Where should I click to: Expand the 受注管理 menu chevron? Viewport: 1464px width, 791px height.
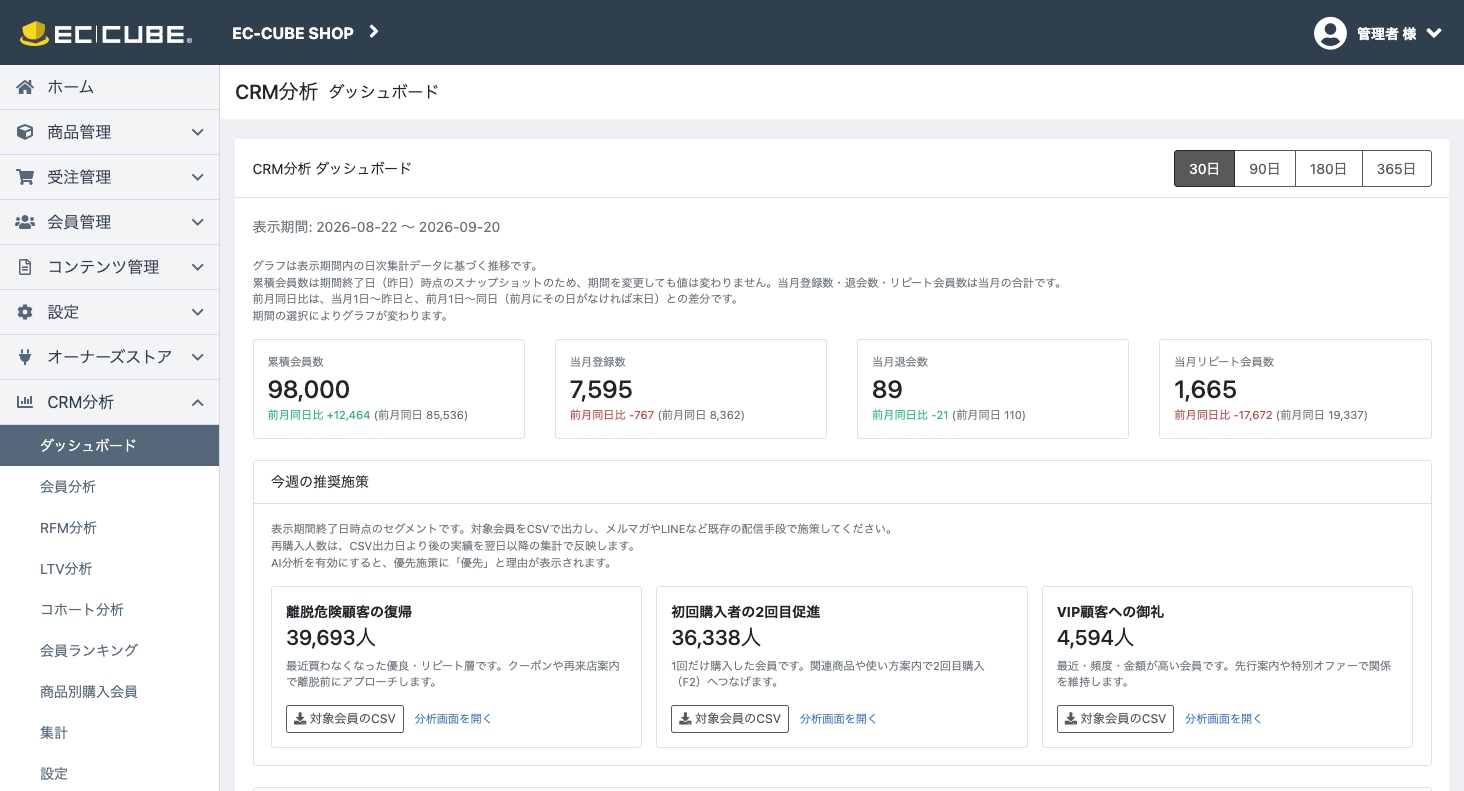coord(198,177)
